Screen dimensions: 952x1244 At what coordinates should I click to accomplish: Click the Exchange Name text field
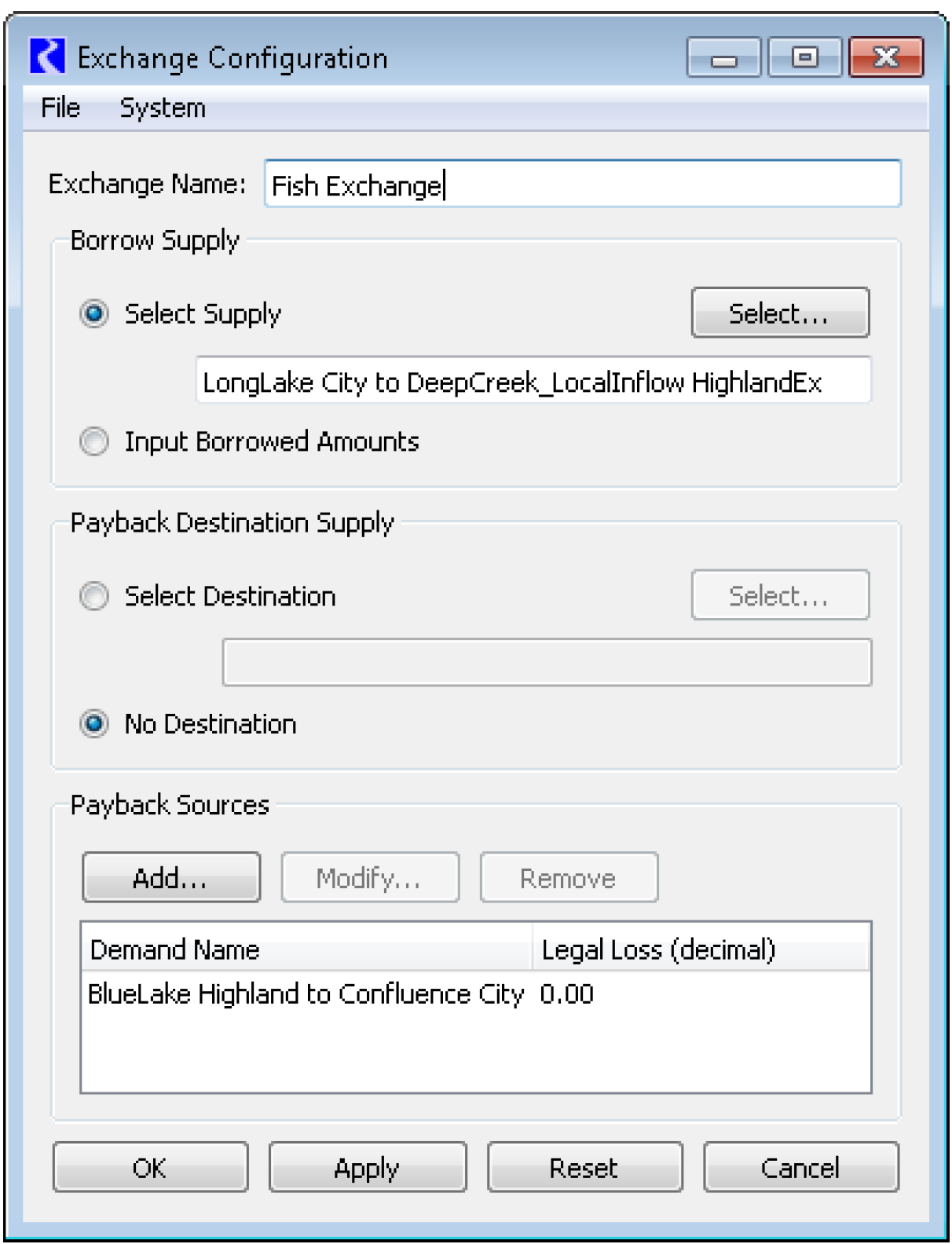click(x=582, y=185)
